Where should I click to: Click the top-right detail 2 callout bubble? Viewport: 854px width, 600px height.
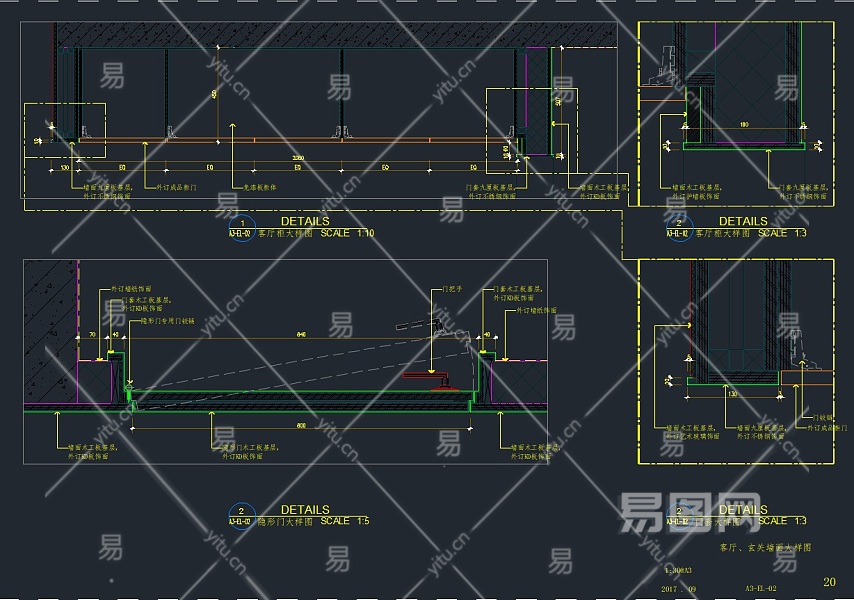[x=679, y=228]
